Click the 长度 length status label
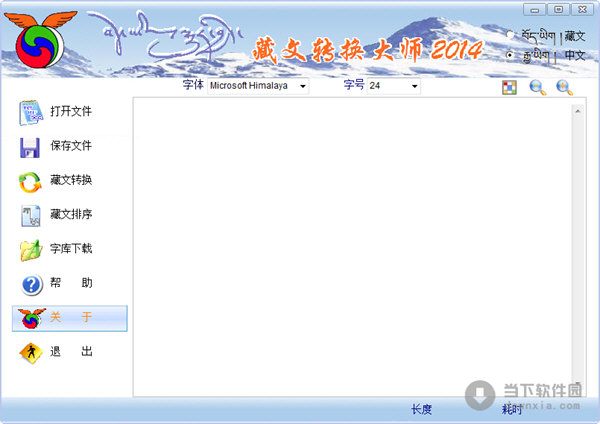This screenshot has width=600, height=424. [421, 409]
